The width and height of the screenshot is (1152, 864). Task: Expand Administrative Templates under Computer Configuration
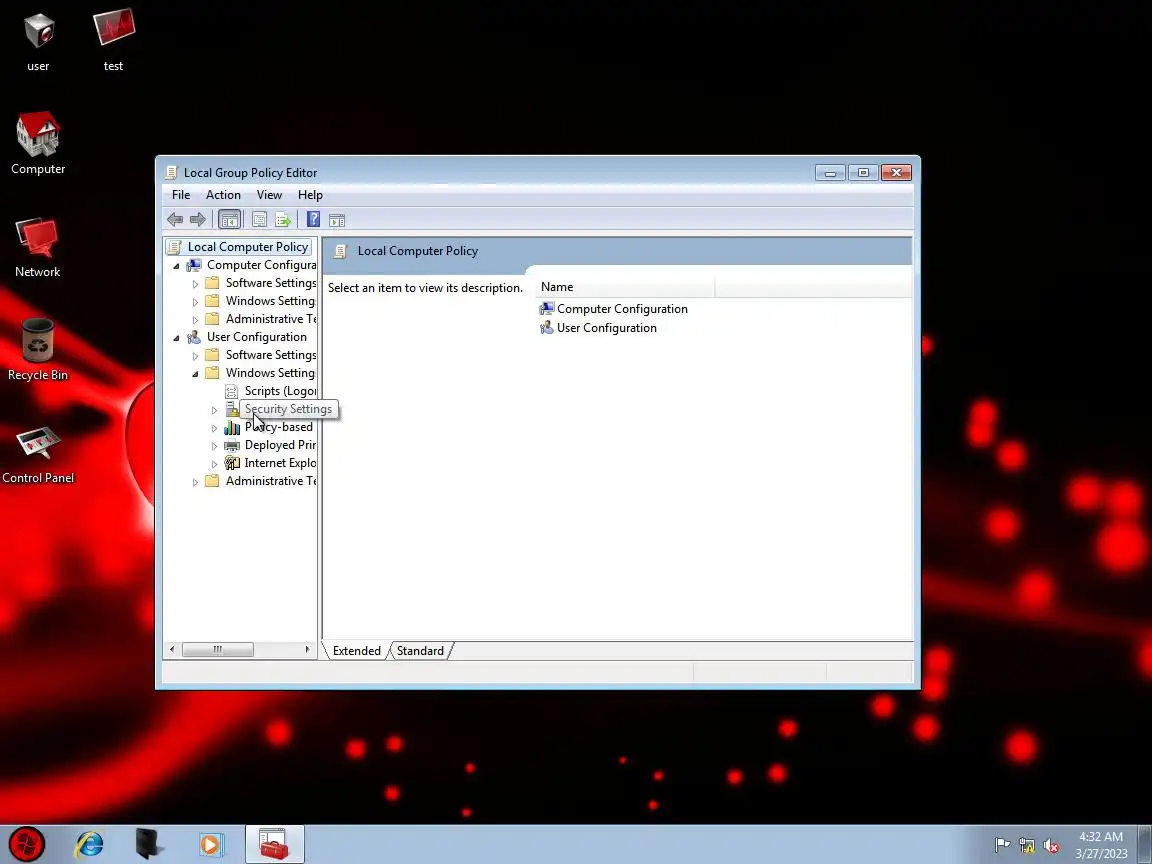195,320
